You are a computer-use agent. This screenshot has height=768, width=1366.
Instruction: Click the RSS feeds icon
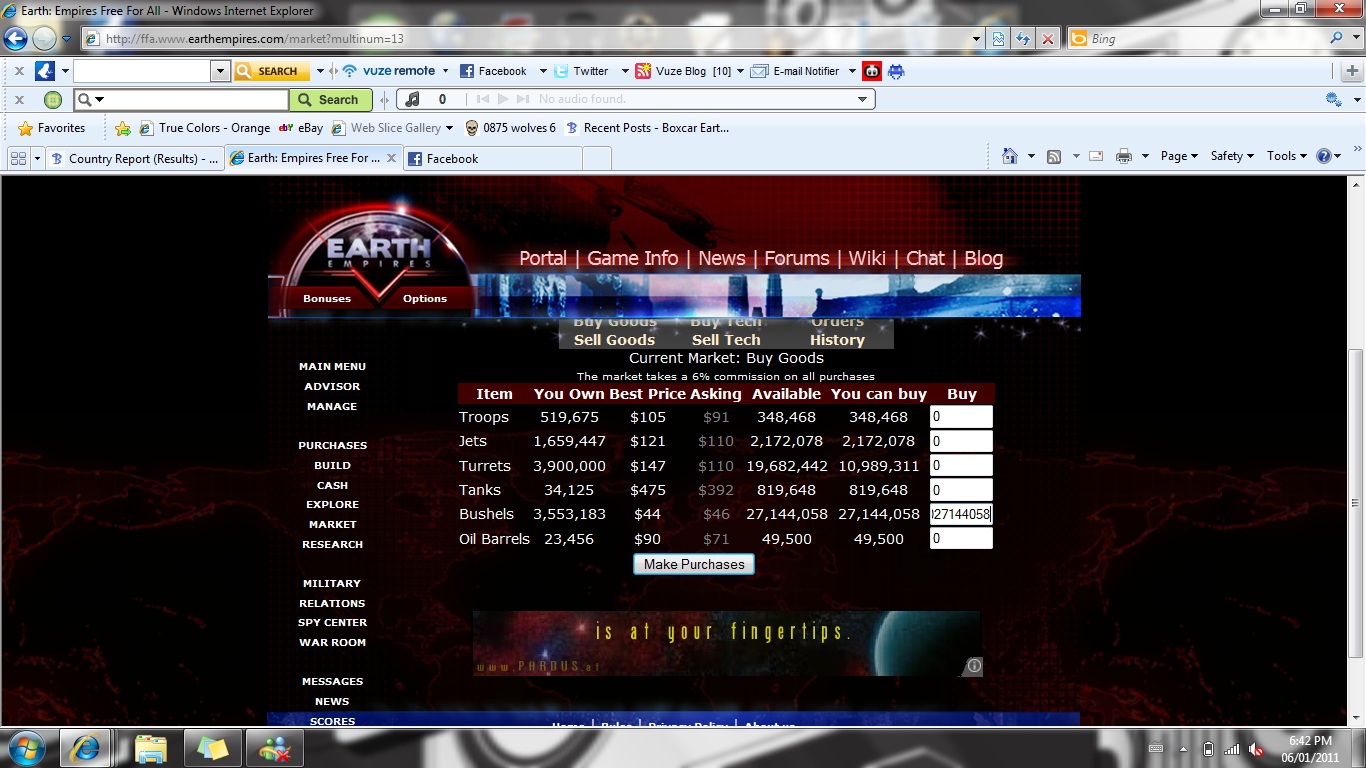[x=1053, y=156]
